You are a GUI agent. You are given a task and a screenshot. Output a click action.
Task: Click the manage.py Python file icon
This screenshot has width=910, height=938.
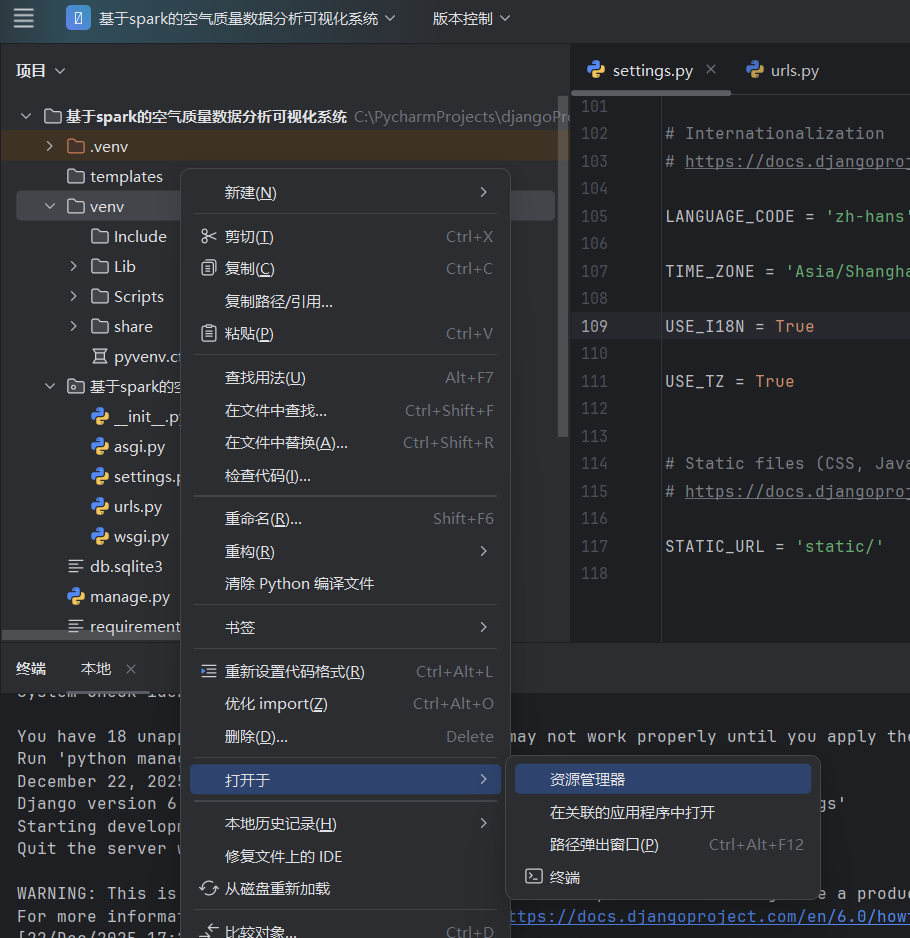pos(75,597)
